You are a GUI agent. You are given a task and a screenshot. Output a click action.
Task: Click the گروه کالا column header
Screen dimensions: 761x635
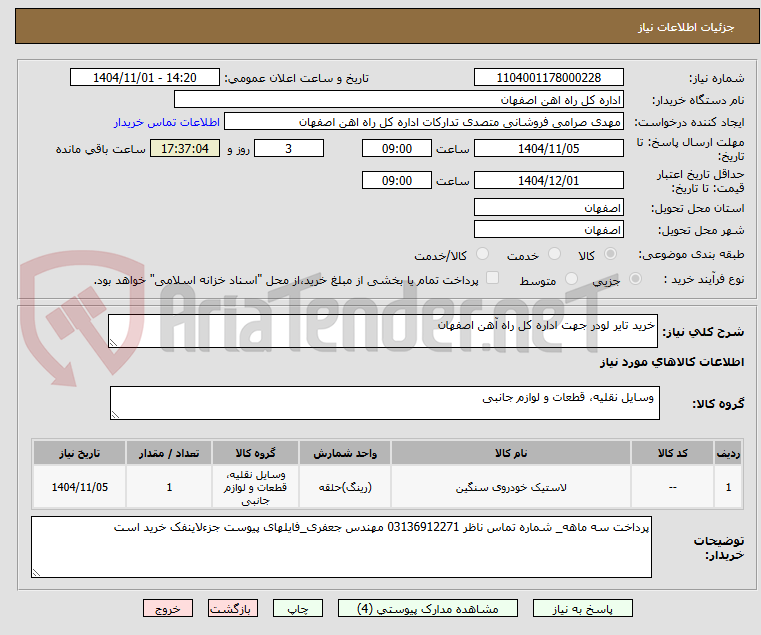[x=255, y=453]
